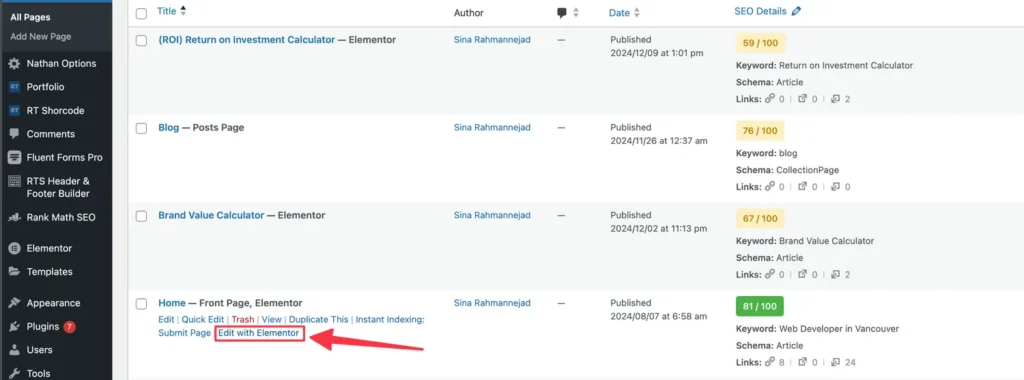Image resolution: width=1024 pixels, height=380 pixels.
Task: Click Duplicate This under Home page
Action: coord(319,319)
